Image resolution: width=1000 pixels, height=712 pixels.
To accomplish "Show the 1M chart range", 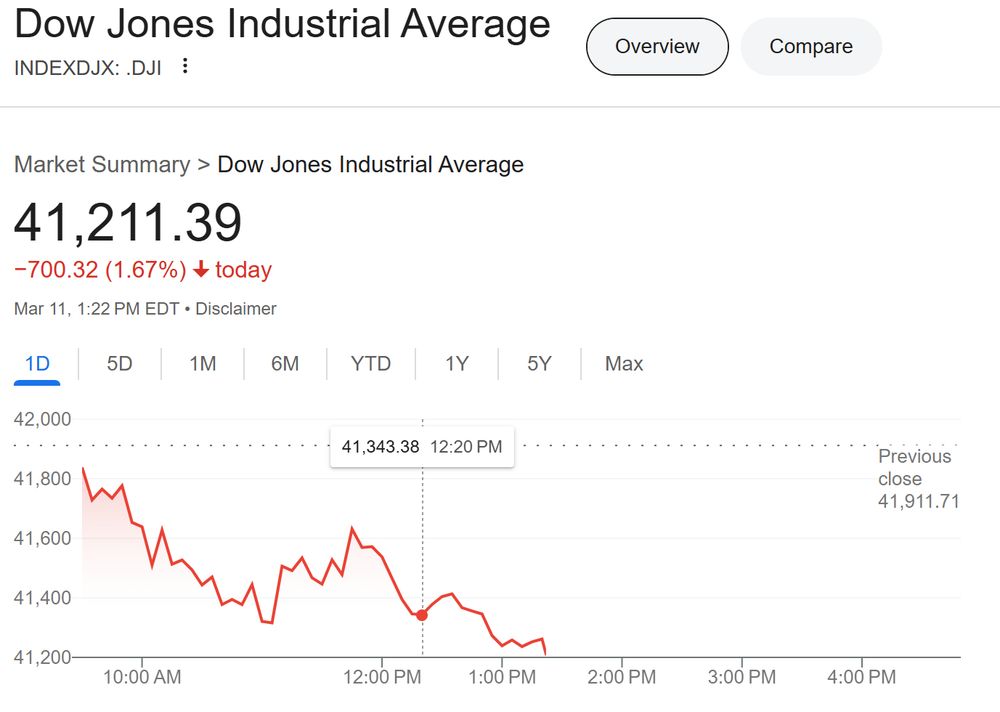I will pos(203,364).
